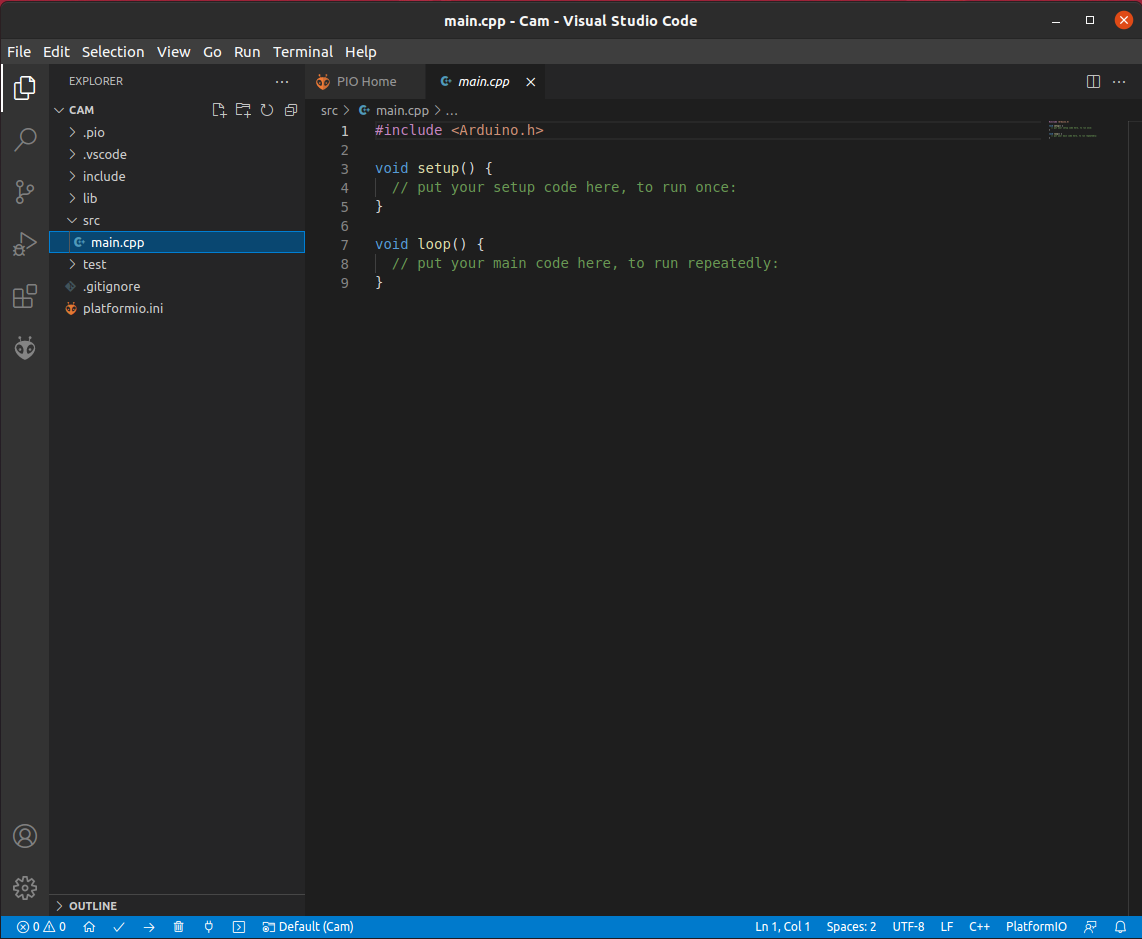This screenshot has width=1142, height=939.
Task: Expand the .vscode folder
Action: tap(177, 154)
